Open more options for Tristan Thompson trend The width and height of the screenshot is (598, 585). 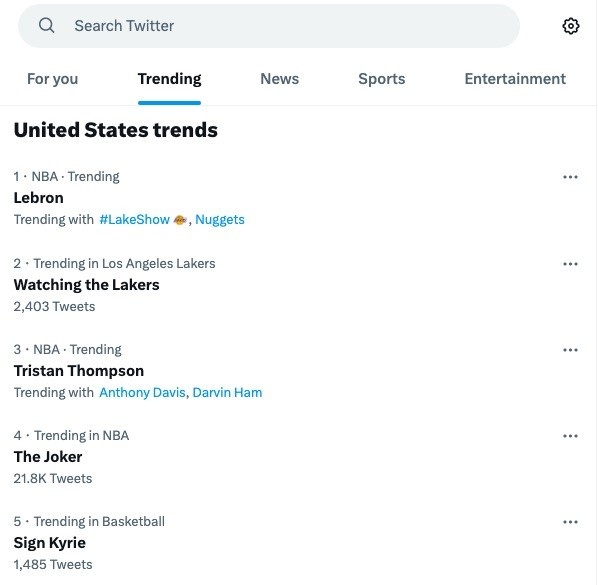(x=570, y=350)
